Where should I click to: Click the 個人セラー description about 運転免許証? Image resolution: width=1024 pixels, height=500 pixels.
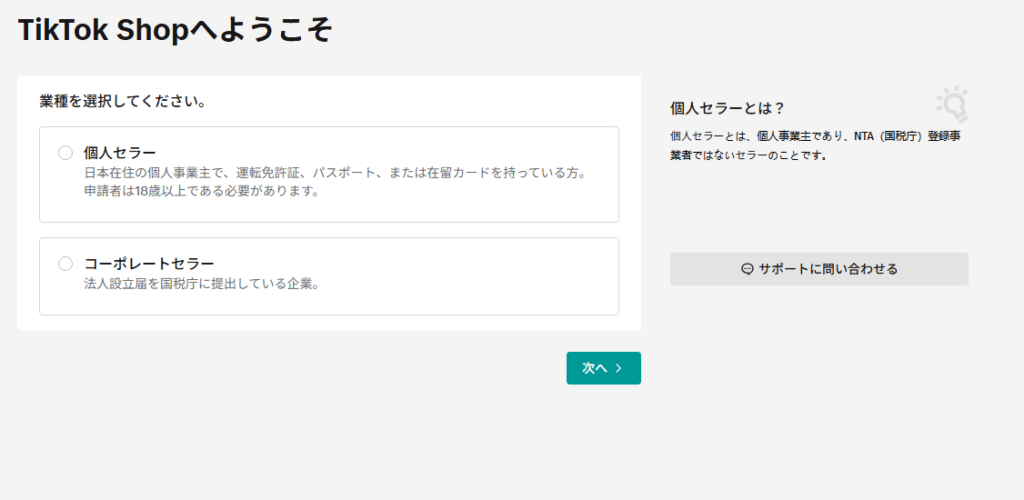334,173
